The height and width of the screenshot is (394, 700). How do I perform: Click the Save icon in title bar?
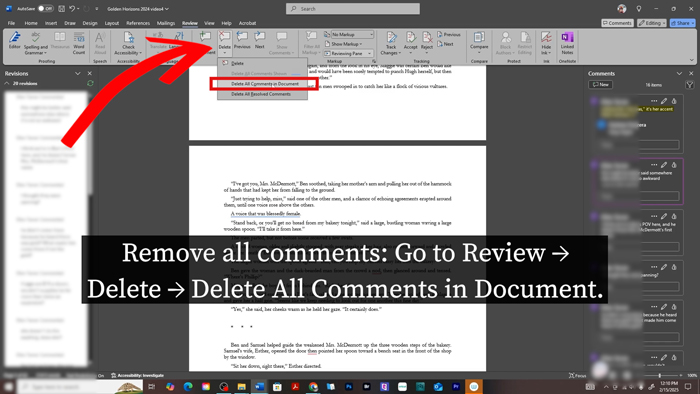coord(61,8)
